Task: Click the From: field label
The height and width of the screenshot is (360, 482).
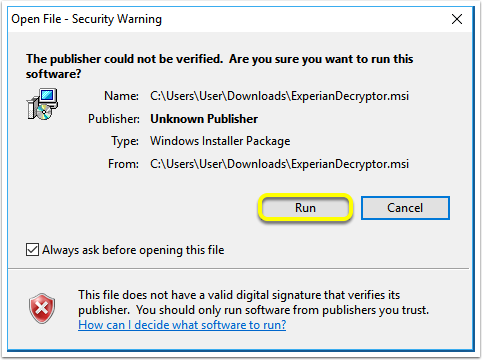Action: click(123, 164)
